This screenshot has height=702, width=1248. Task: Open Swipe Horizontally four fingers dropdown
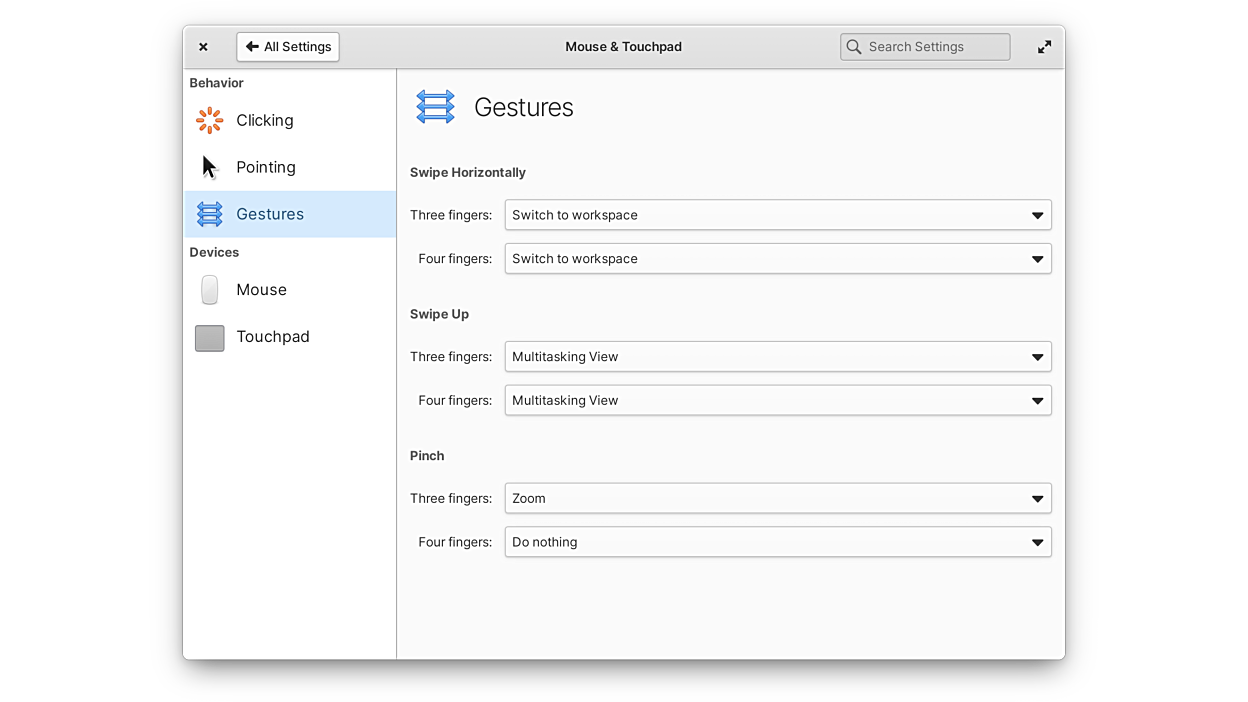pyautogui.click(x=777, y=259)
